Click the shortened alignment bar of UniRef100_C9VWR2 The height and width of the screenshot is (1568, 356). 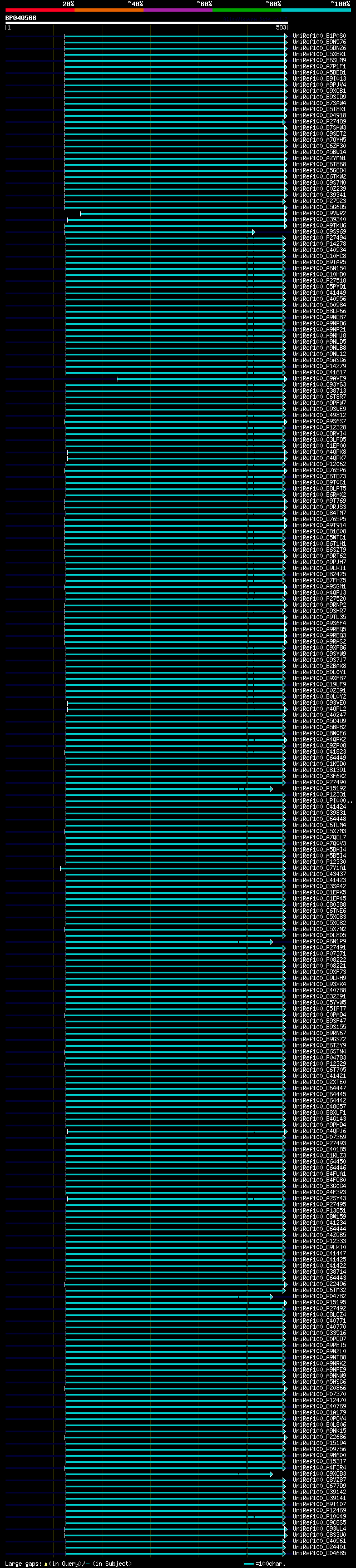point(183,214)
